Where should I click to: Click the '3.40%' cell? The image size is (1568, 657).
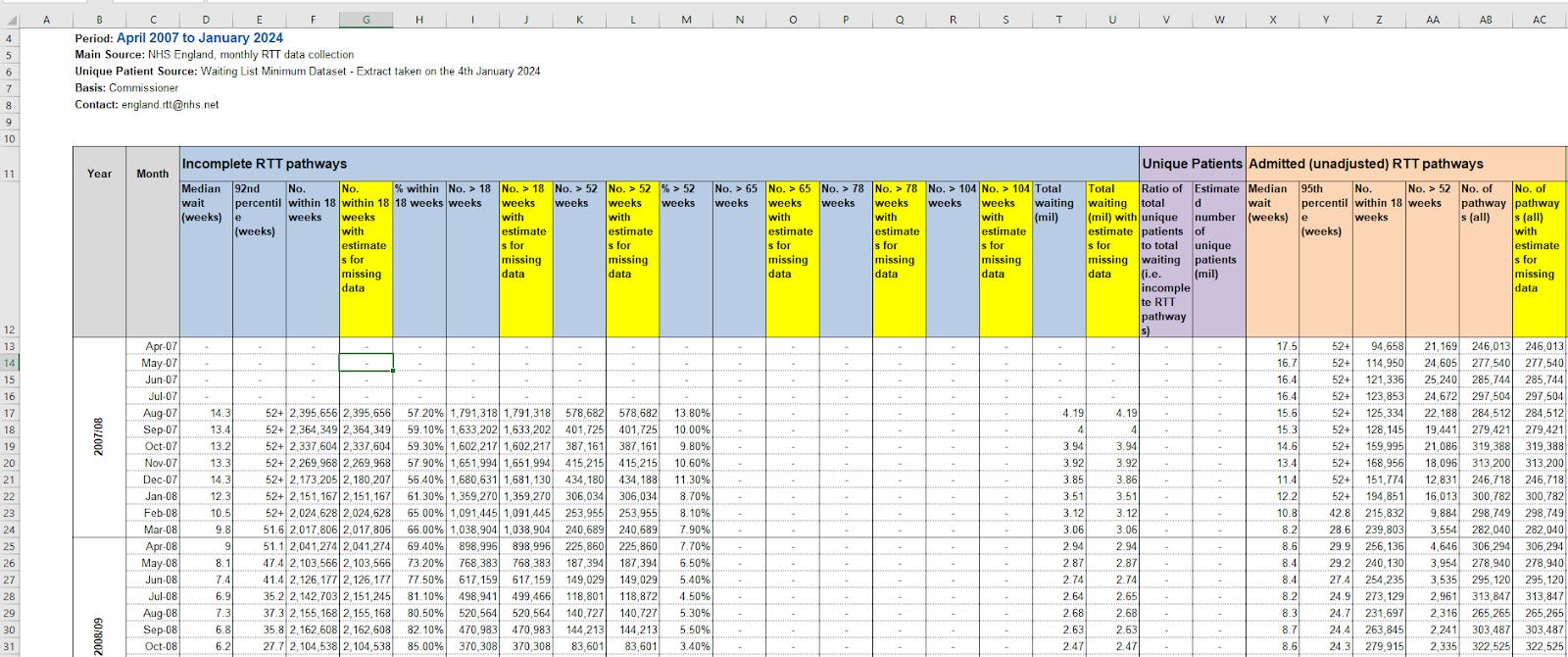[686, 646]
